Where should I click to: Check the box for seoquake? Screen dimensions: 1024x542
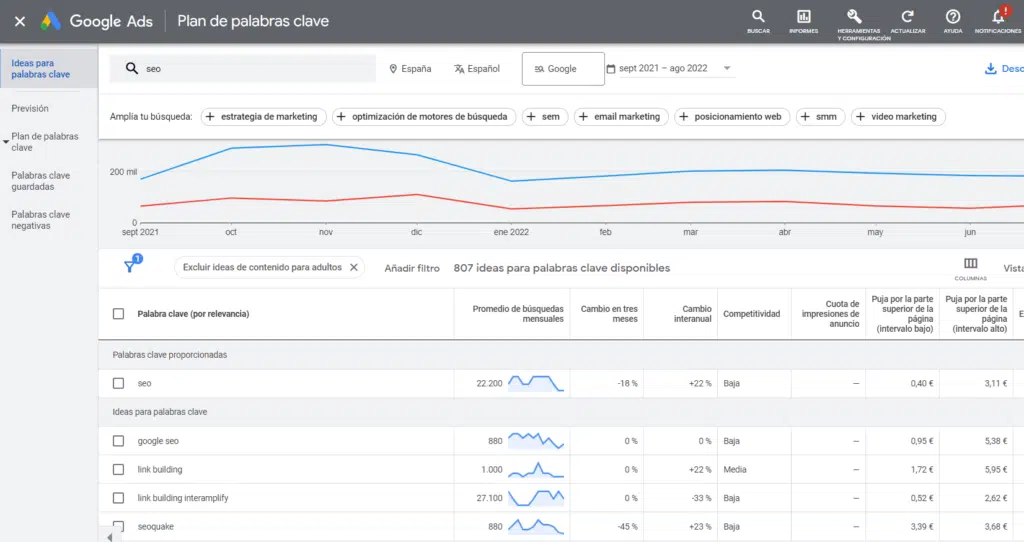118,526
